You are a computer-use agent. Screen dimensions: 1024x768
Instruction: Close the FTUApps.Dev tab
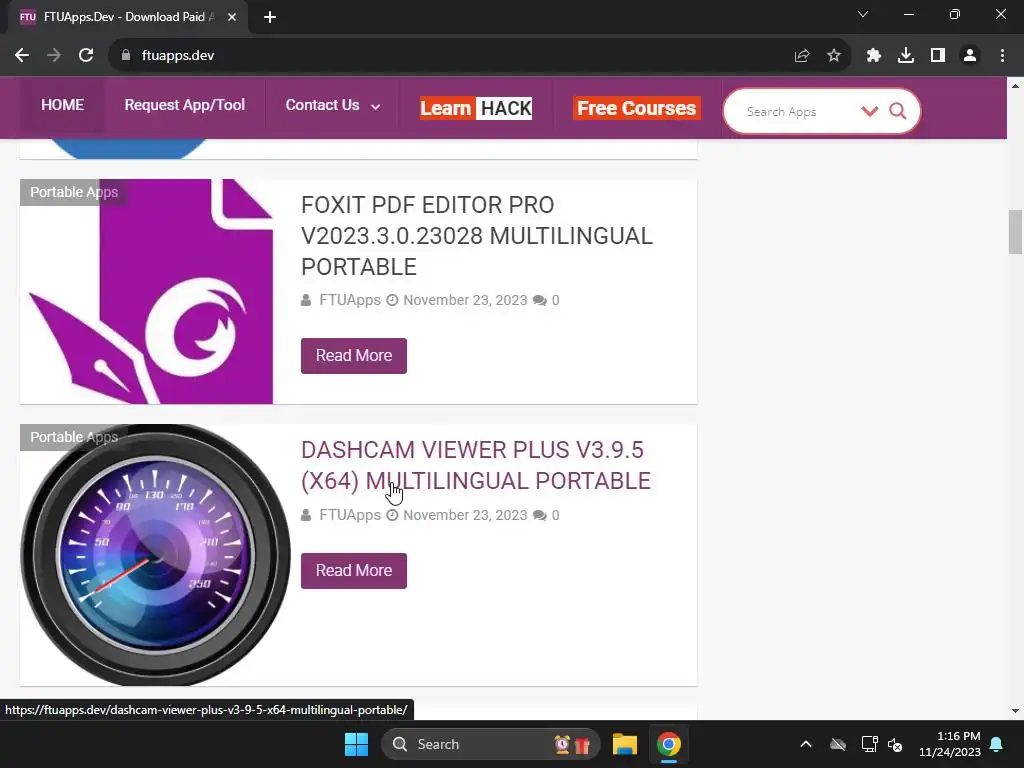click(232, 17)
